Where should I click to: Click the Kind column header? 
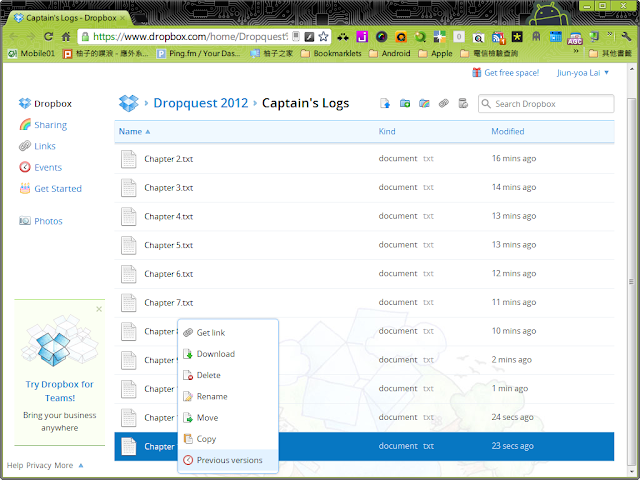click(387, 131)
